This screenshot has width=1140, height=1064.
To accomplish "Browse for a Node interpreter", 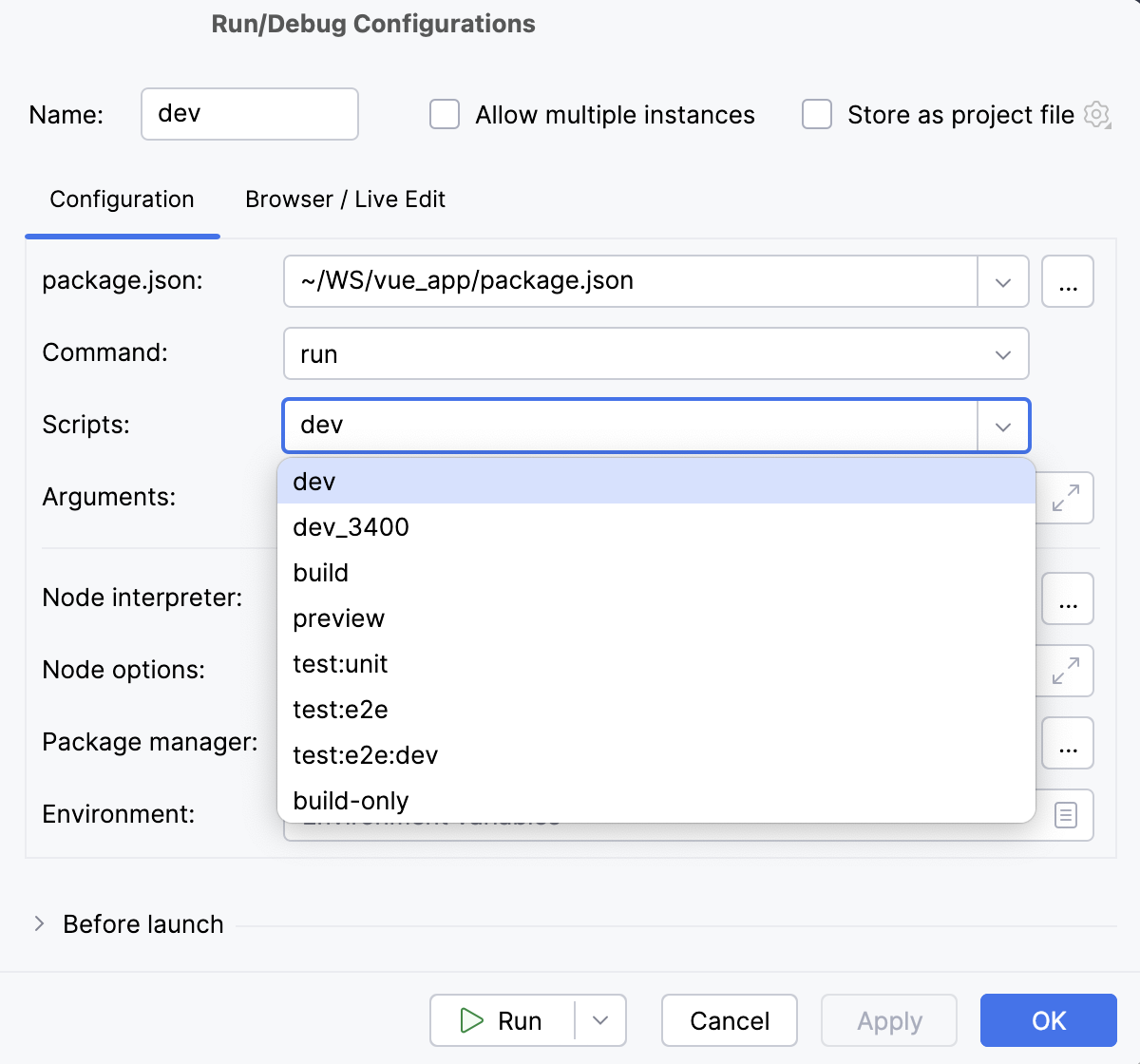I will 1067,598.
